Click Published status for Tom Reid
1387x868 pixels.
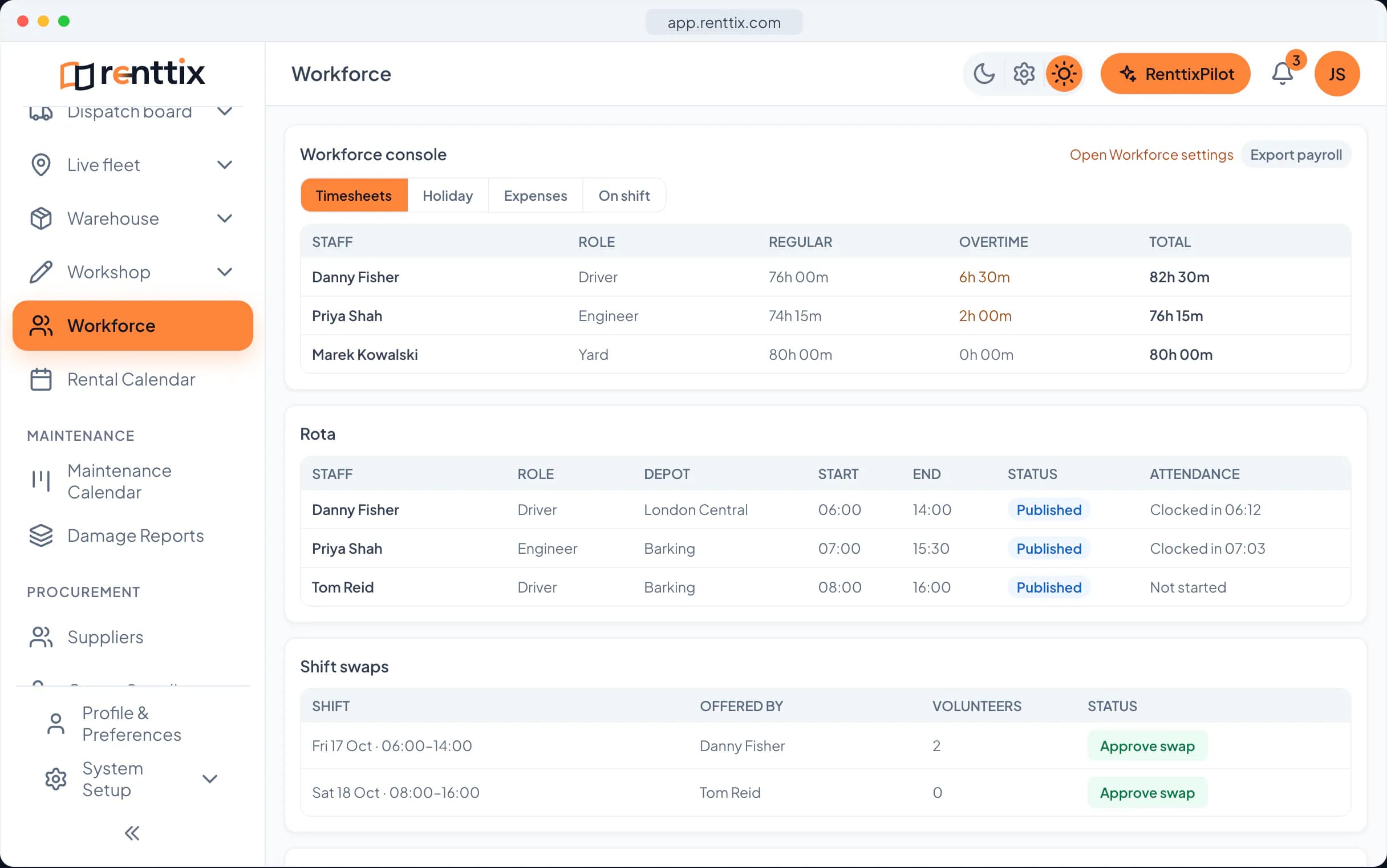1049,587
